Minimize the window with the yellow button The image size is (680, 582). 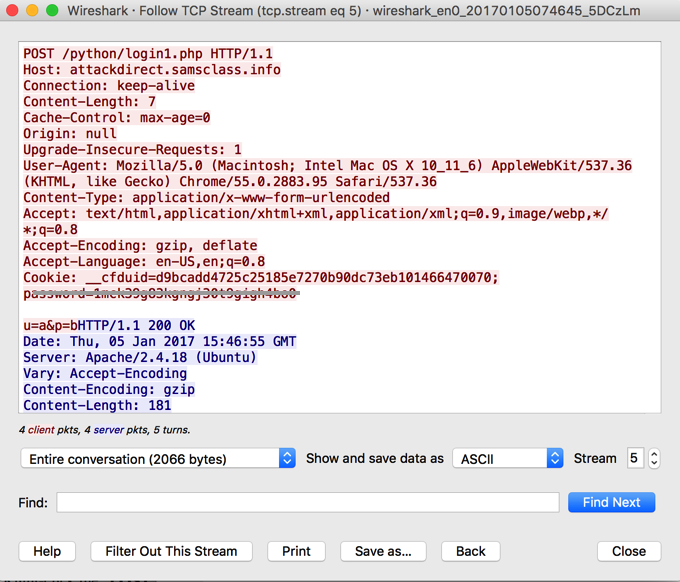32,11
